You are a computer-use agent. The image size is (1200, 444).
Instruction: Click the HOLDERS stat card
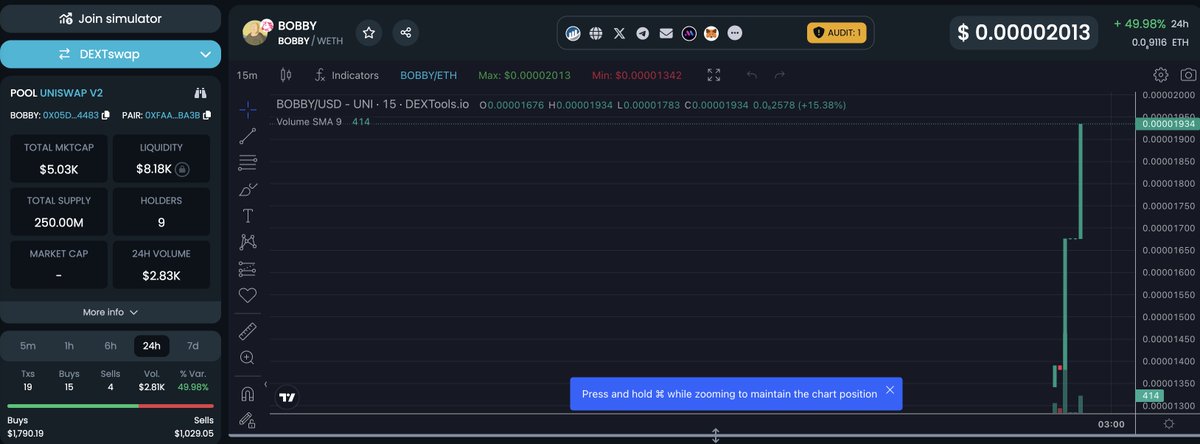tap(161, 212)
